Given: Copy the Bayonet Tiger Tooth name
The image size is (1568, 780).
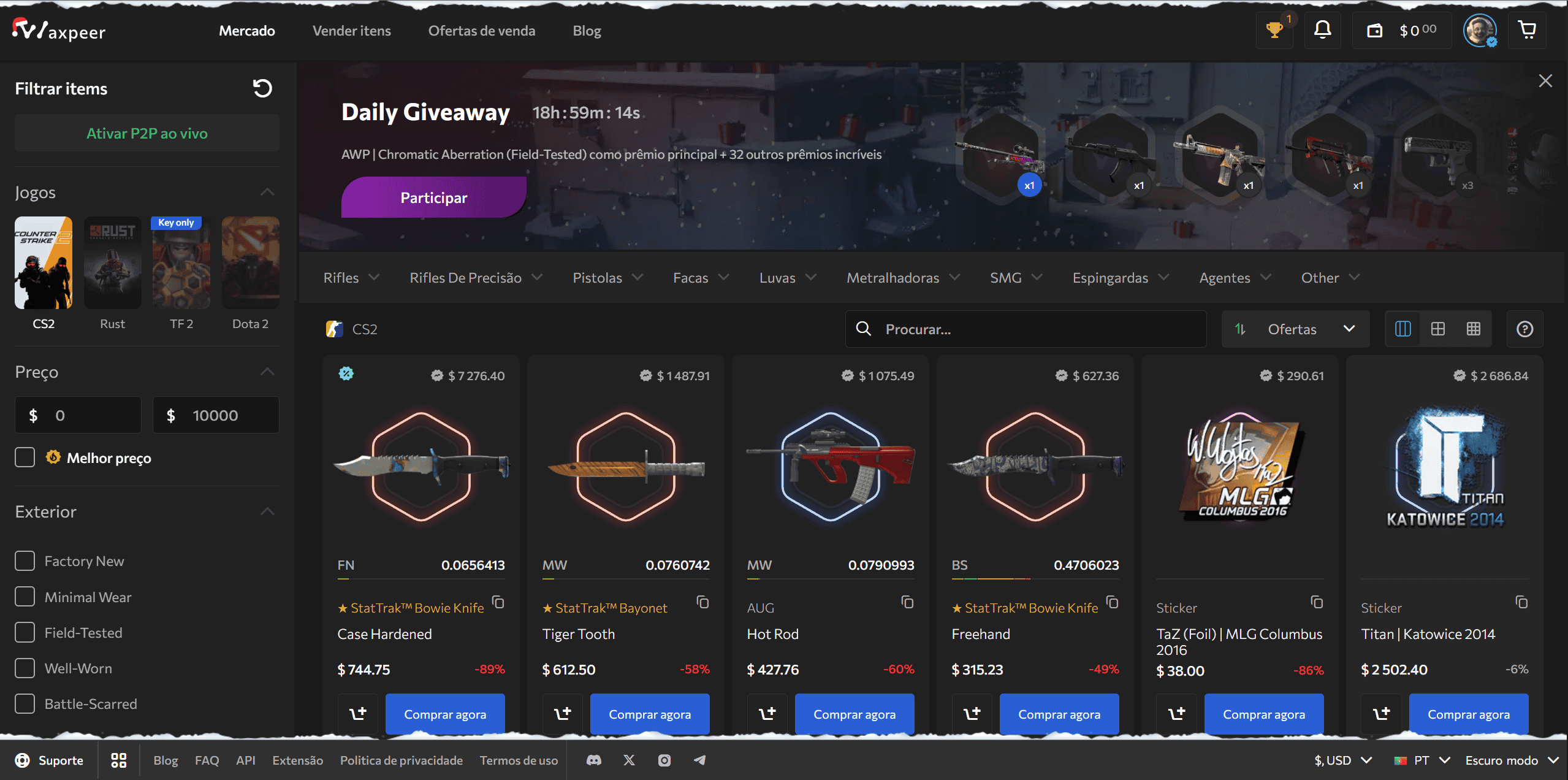Looking at the screenshot, I should click(x=703, y=602).
